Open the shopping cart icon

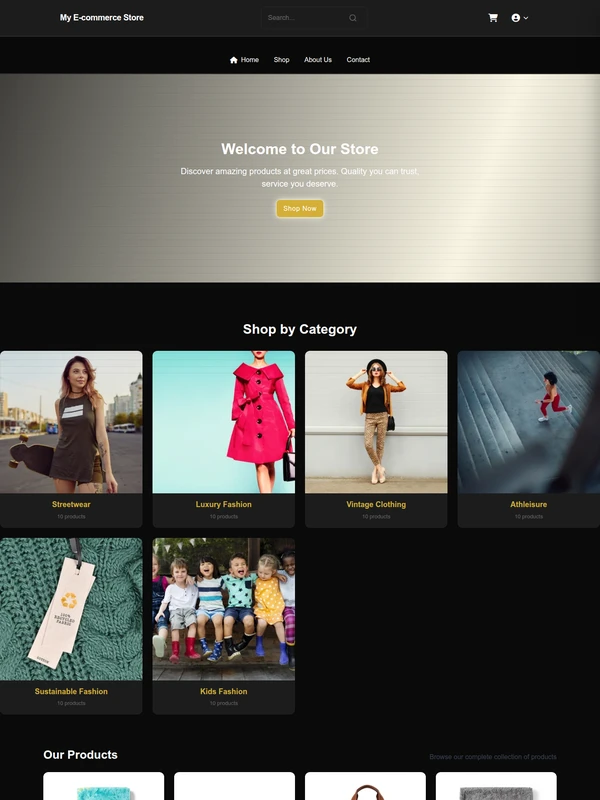(493, 18)
